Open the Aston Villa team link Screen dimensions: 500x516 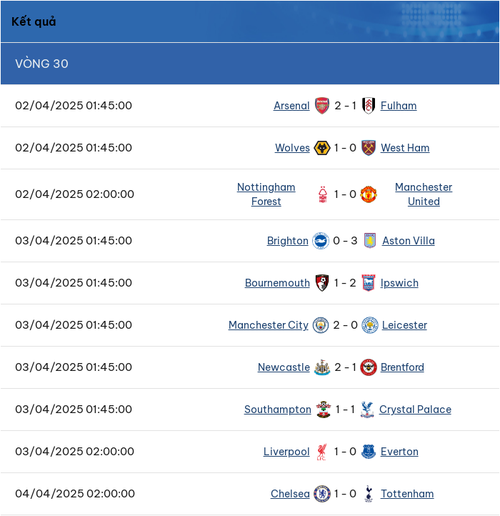(408, 241)
